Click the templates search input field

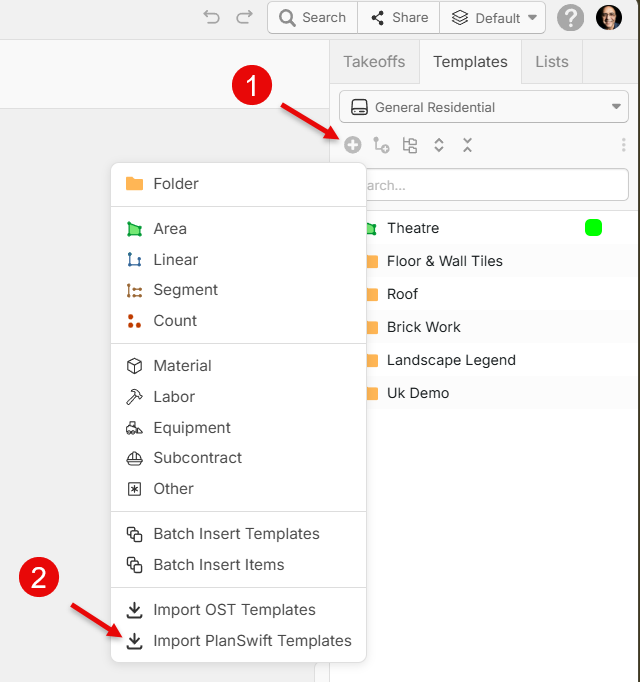[497, 185]
